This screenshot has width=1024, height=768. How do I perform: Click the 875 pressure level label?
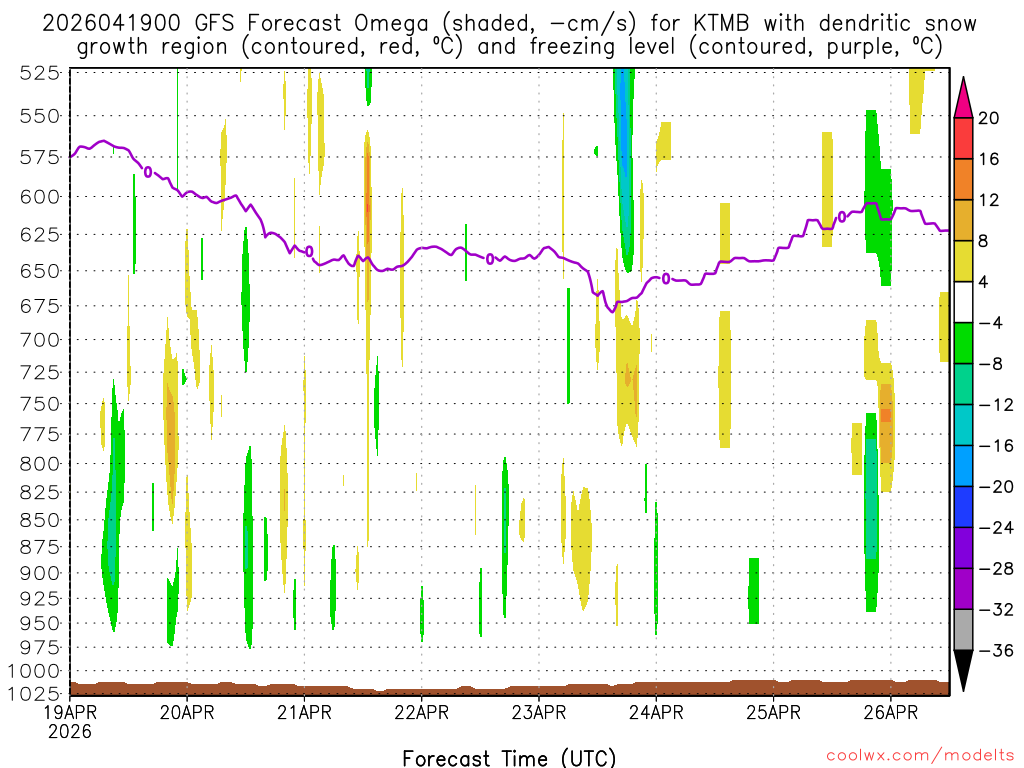pos(40,547)
